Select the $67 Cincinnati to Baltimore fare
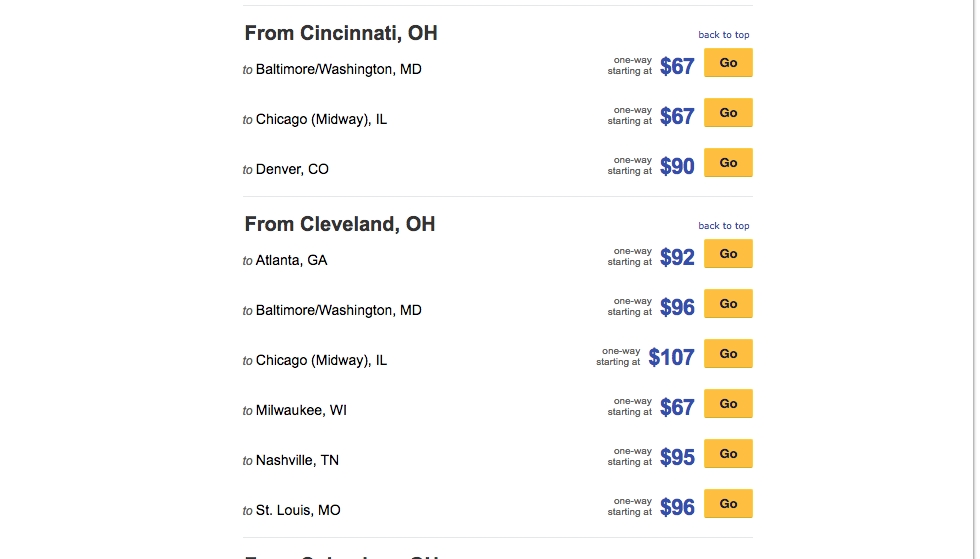The height and width of the screenshot is (559, 980). click(677, 67)
